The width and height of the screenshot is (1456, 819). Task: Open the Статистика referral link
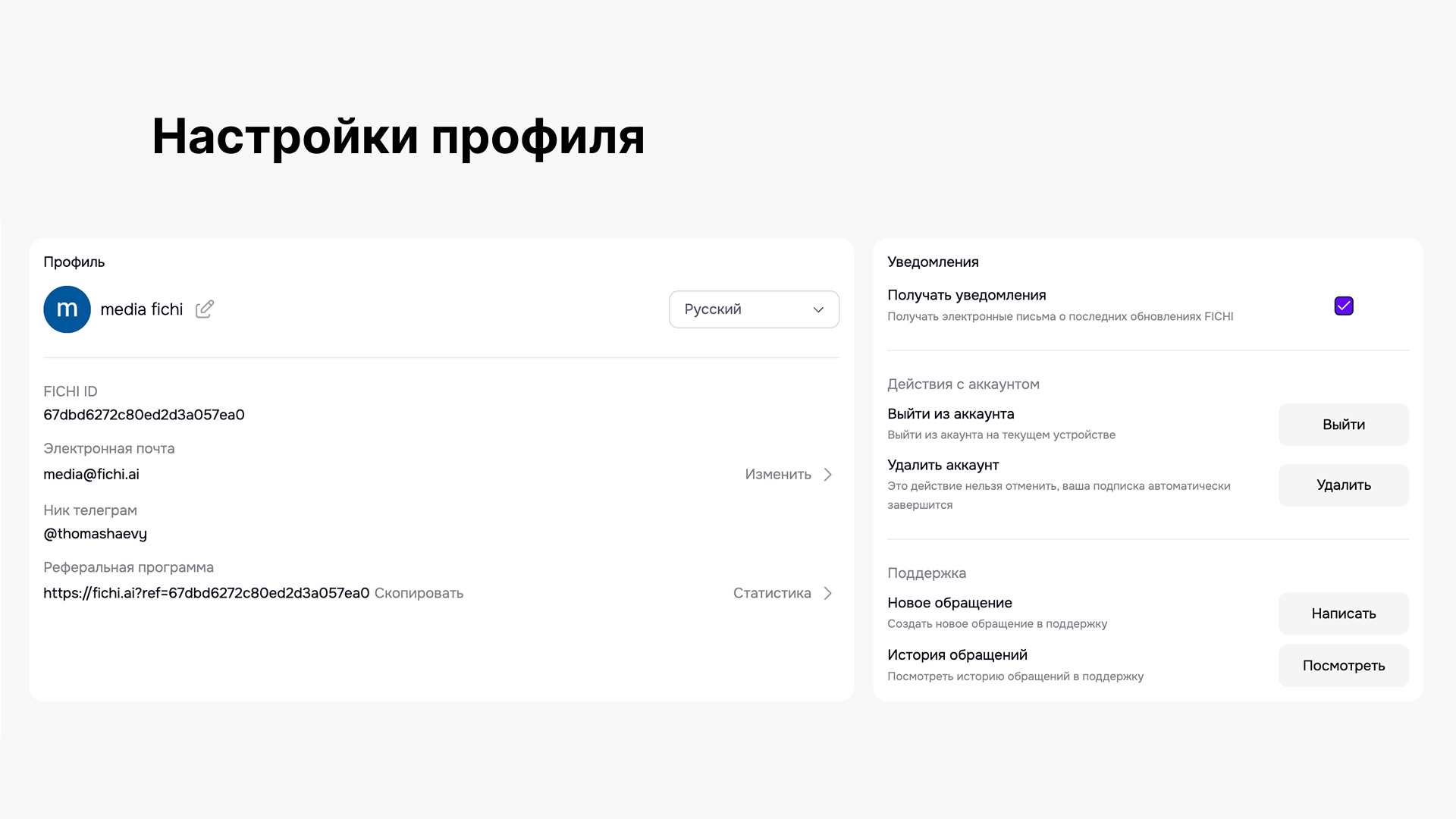[x=772, y=593]
